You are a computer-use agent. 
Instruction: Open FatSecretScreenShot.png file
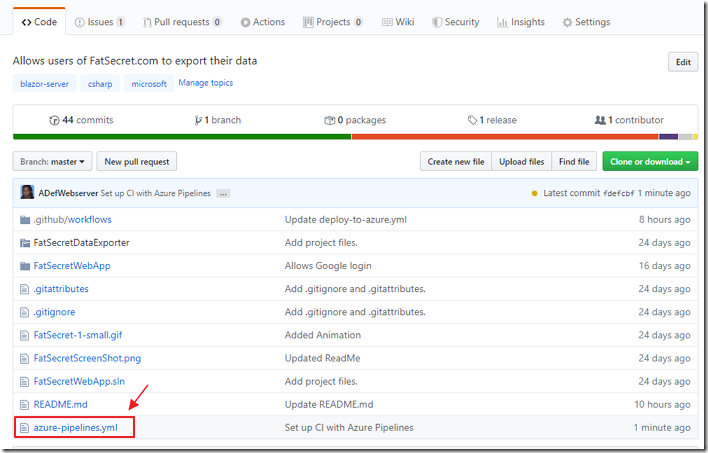click(x=87, y=358)
